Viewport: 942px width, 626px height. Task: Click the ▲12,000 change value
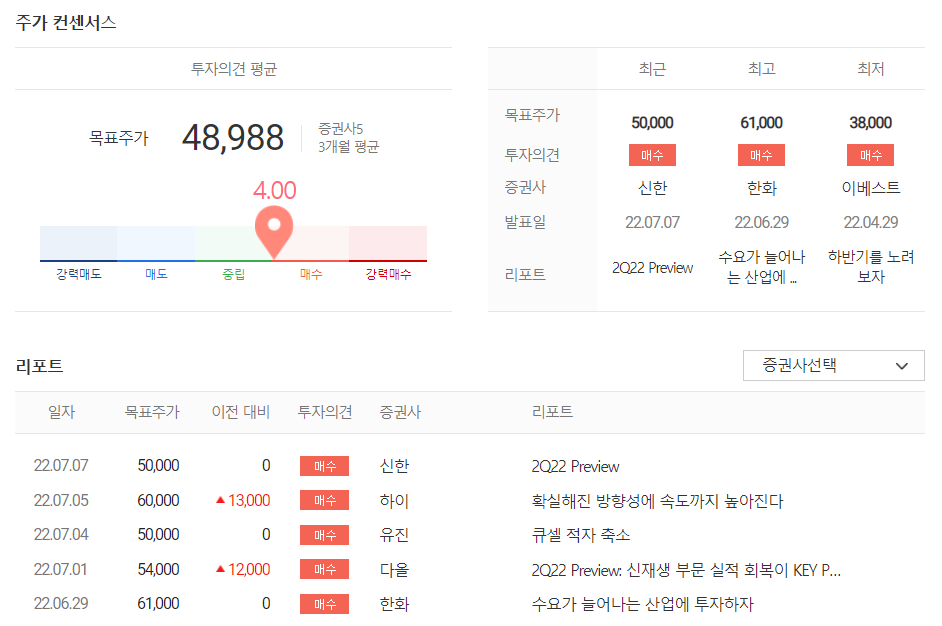click(243, 569)
